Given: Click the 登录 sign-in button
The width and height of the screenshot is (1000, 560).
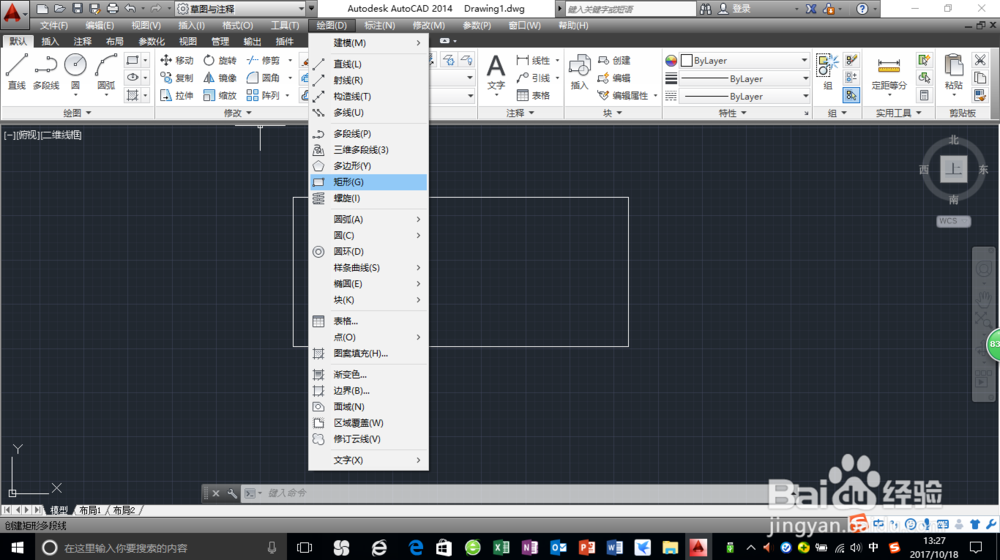Looking at the screenshot, I should click(x=735, y=9).
